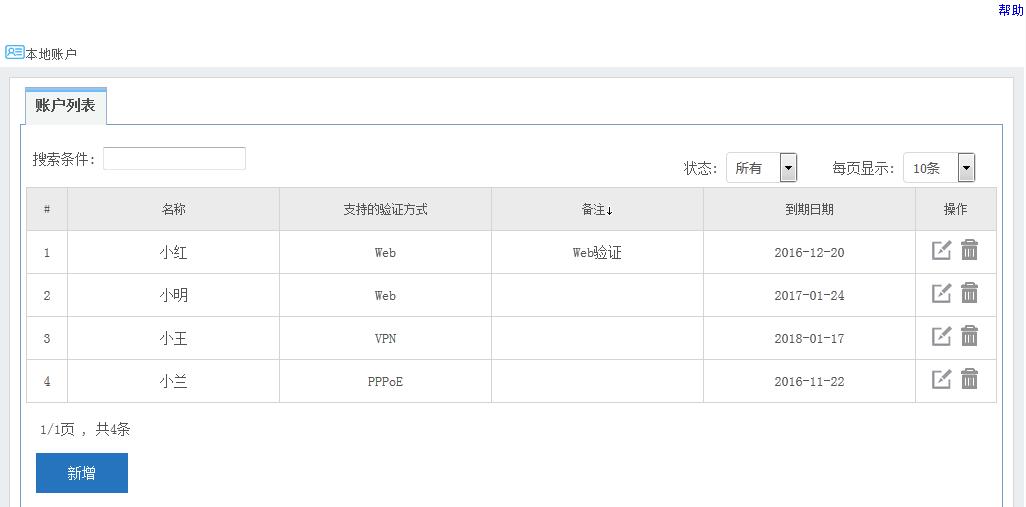Sort by the 备注 column header
The height and width of the screenshot is (507, 1026).
point(597,210)
